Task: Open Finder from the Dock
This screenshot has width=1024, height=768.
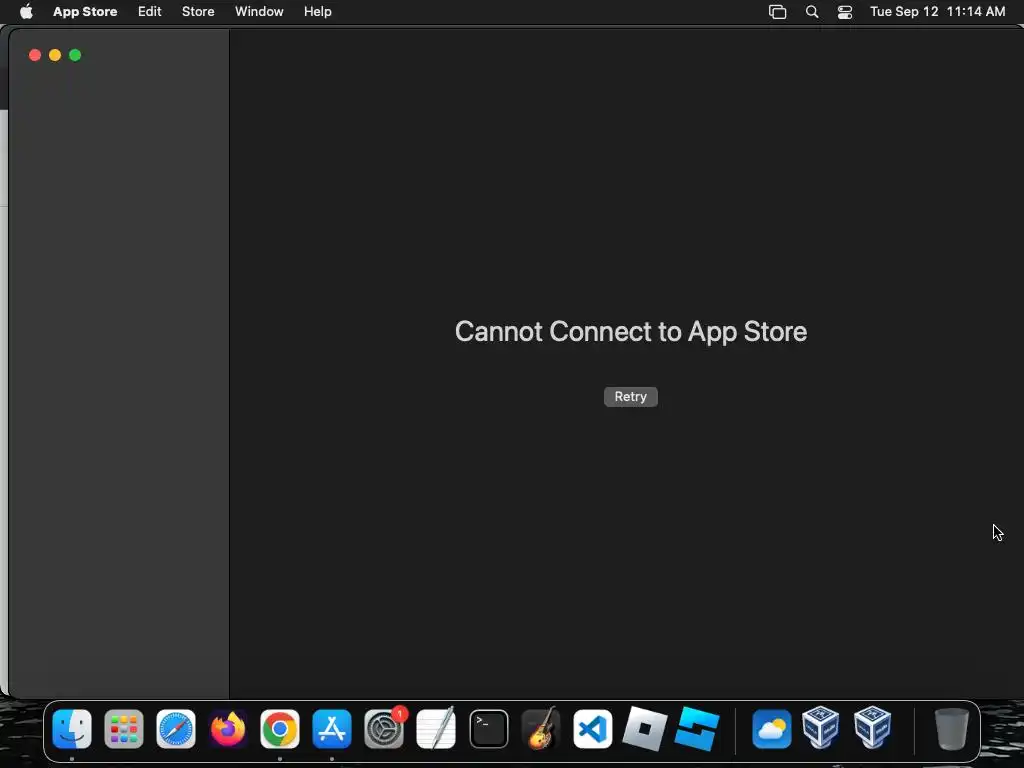Action: (x=72, y=729)
